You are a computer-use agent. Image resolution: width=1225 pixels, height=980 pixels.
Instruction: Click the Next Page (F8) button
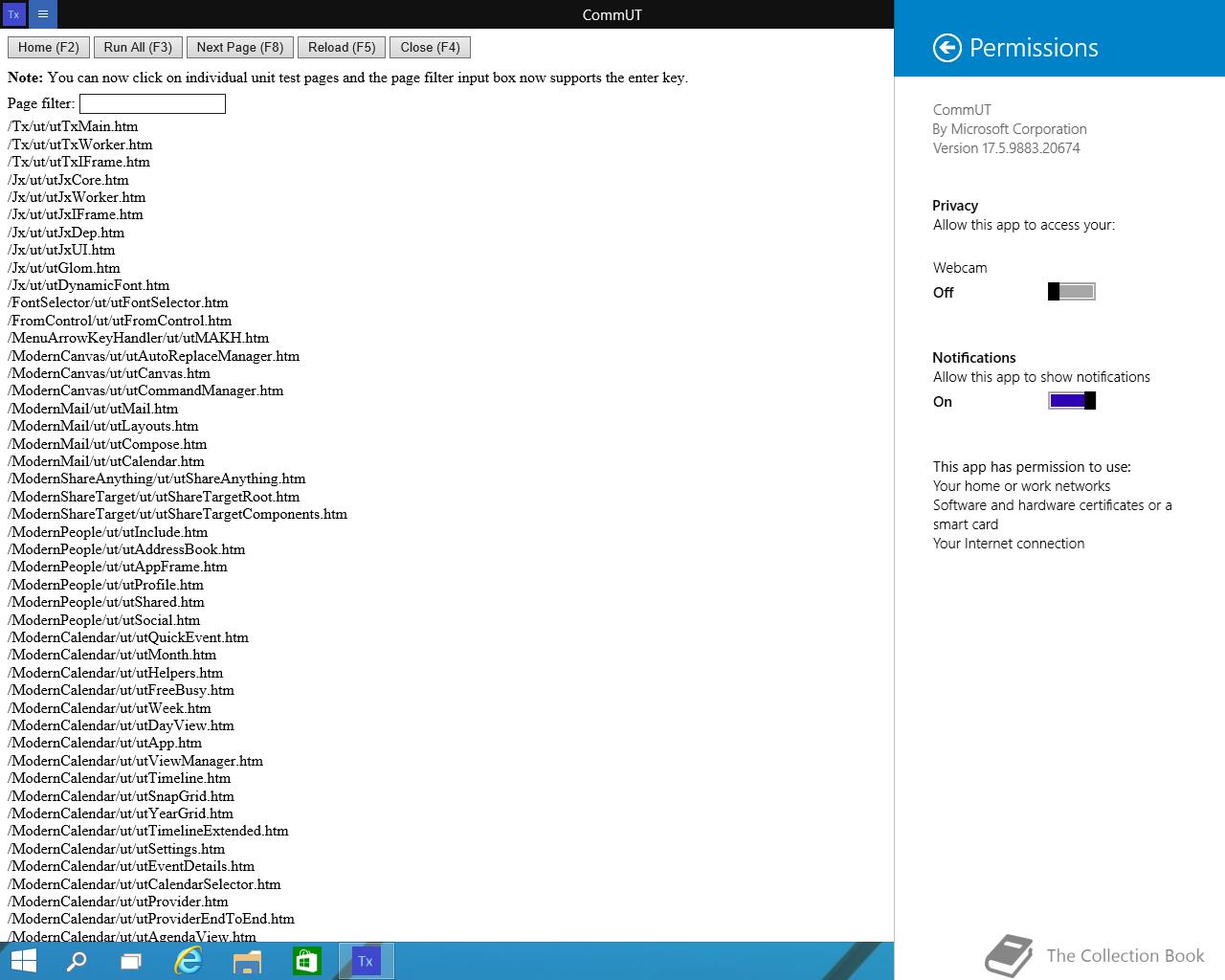[x=240, y=48]
